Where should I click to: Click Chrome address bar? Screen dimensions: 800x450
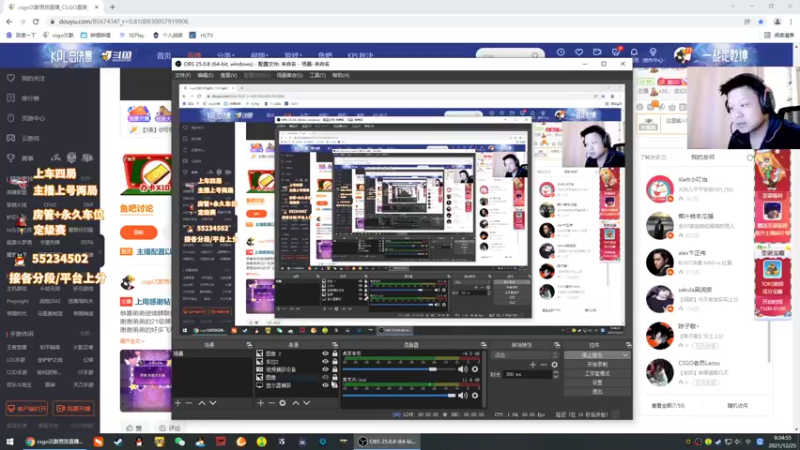point(395,21)
